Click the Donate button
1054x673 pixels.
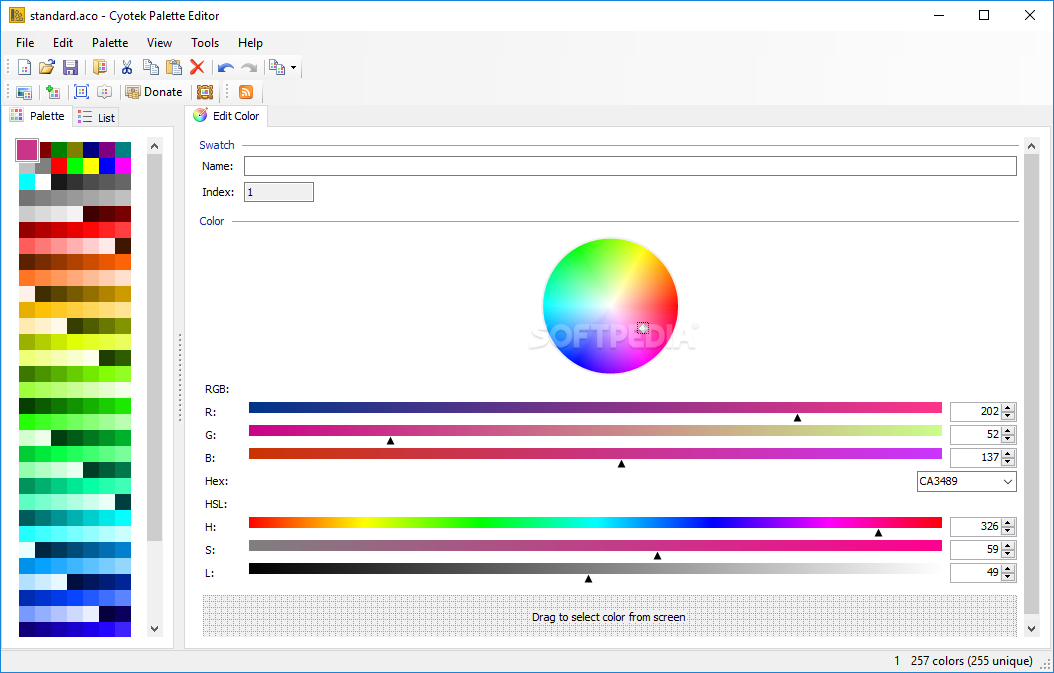pos(154,92)
